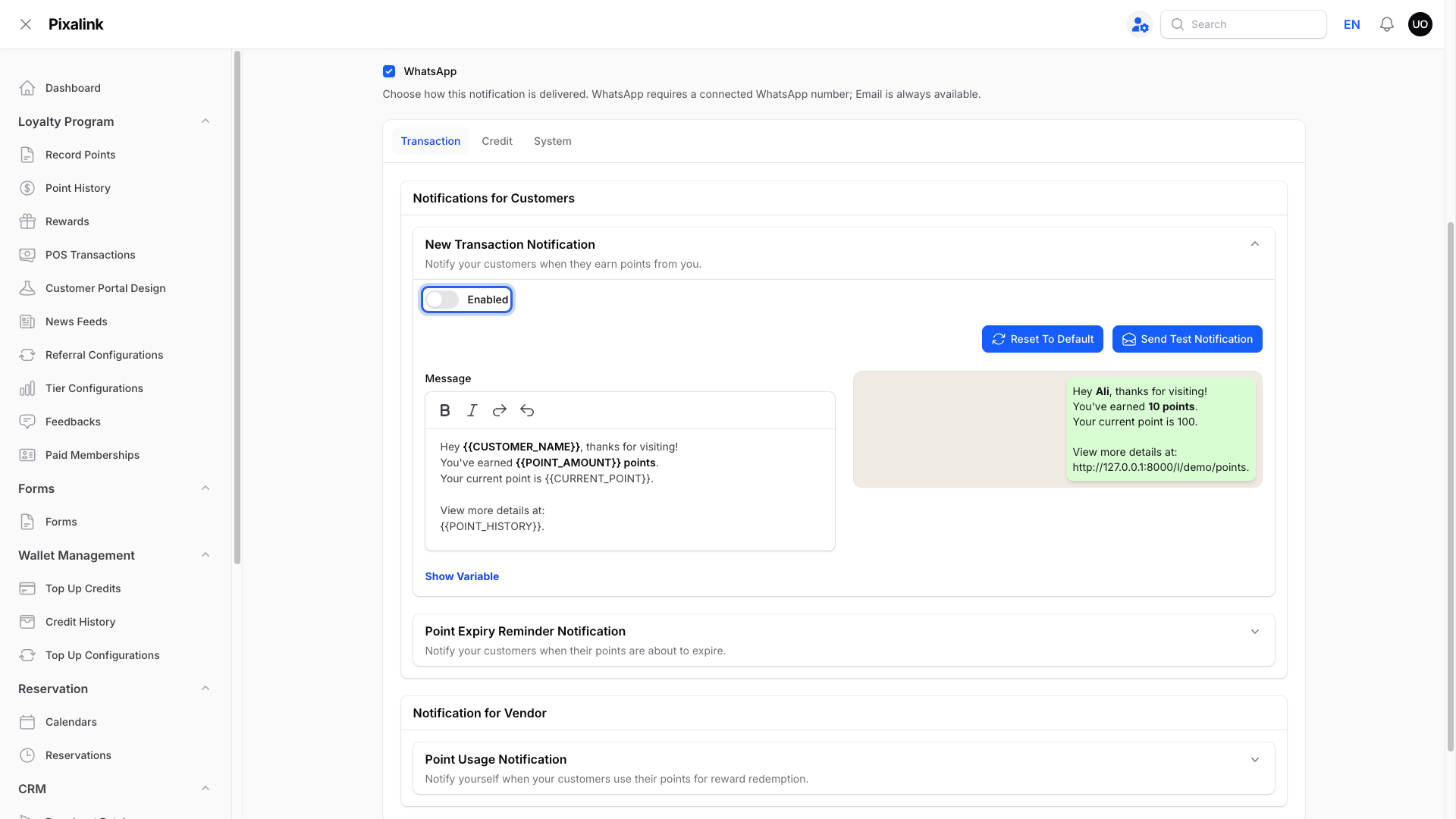1456x819 pixels.
Task: Click the Show Variable link
Action: click(x=462, y=576)
